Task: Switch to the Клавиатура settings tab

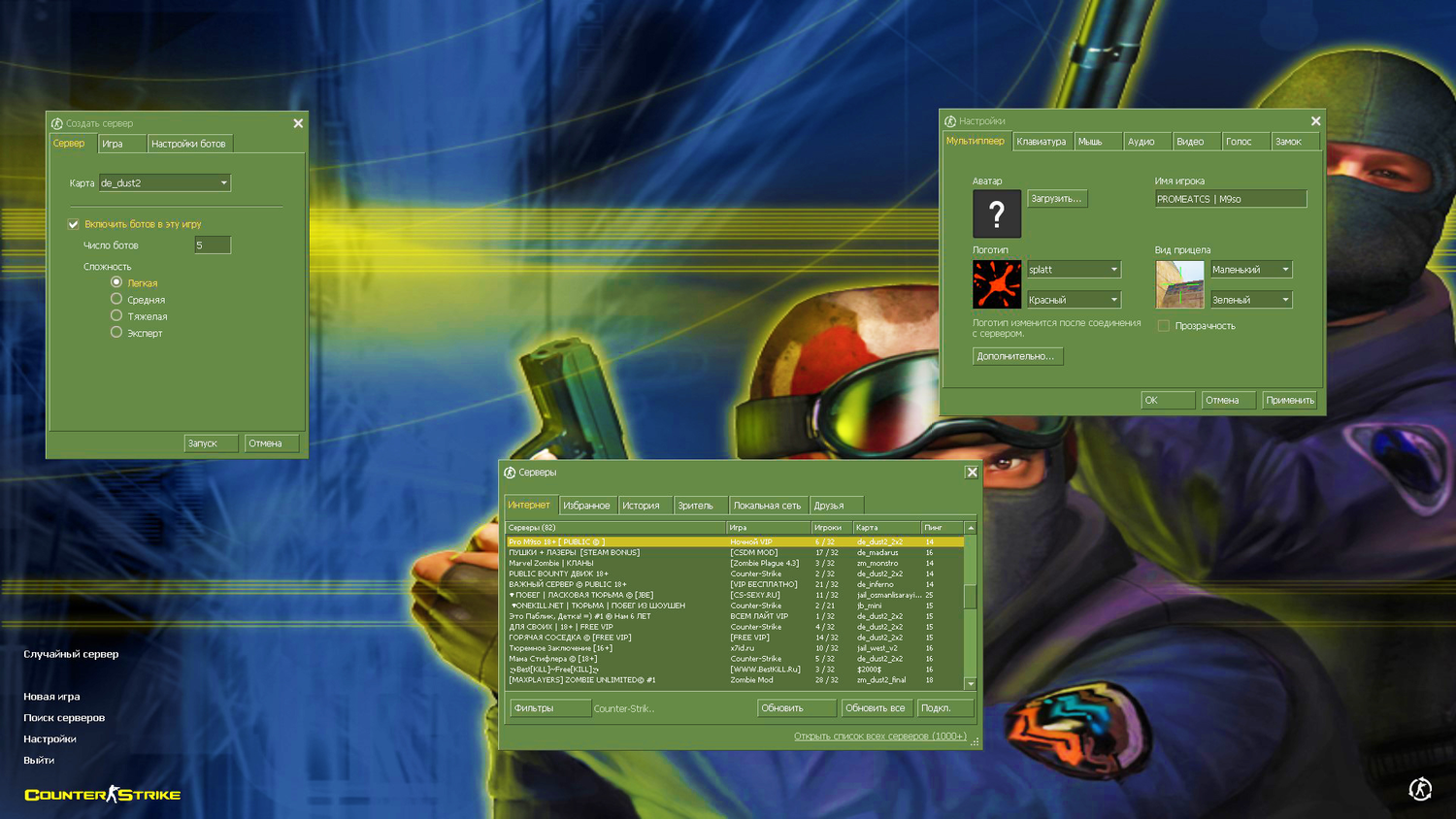Action: (x=1042, y=142)
